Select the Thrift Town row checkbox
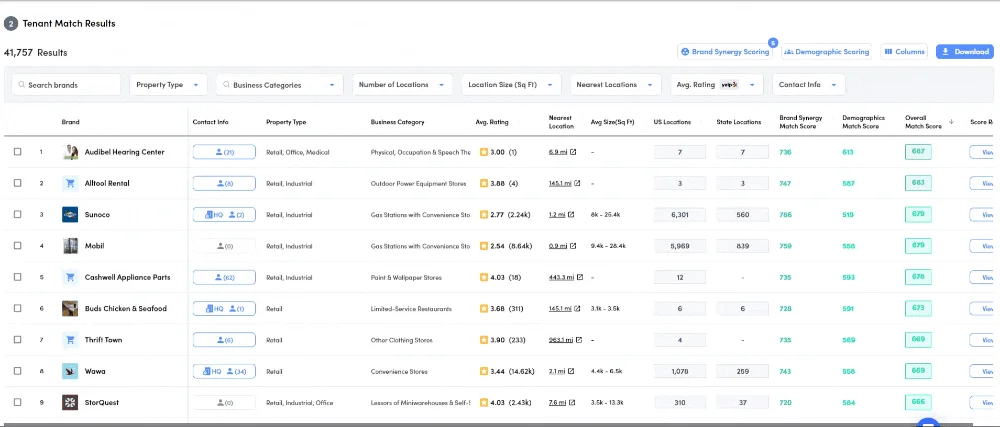The width and height of the screenshot is (1000, 427). (18, 340)
